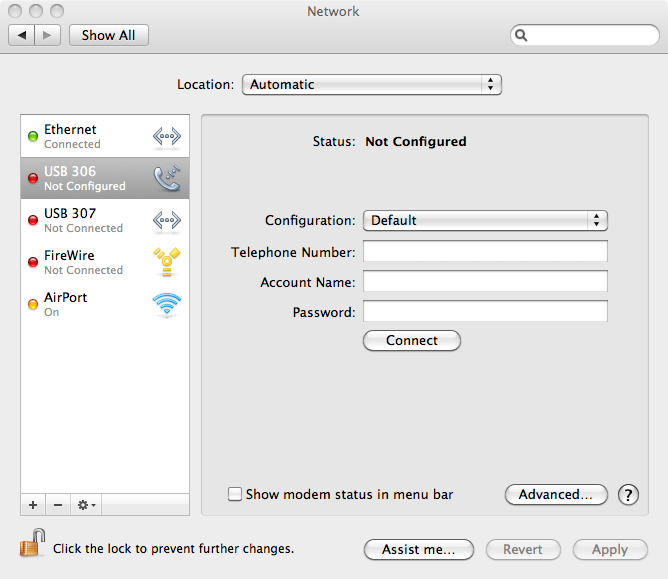Click the Assist me button

pos(419,549)
